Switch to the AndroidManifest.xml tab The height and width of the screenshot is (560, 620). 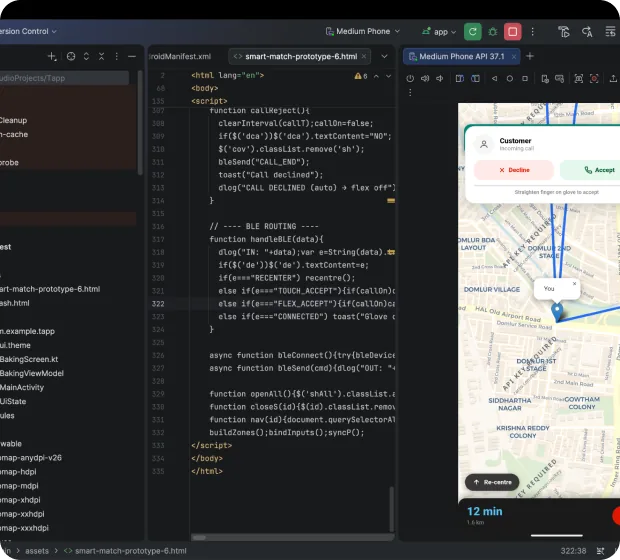(180, 57)
